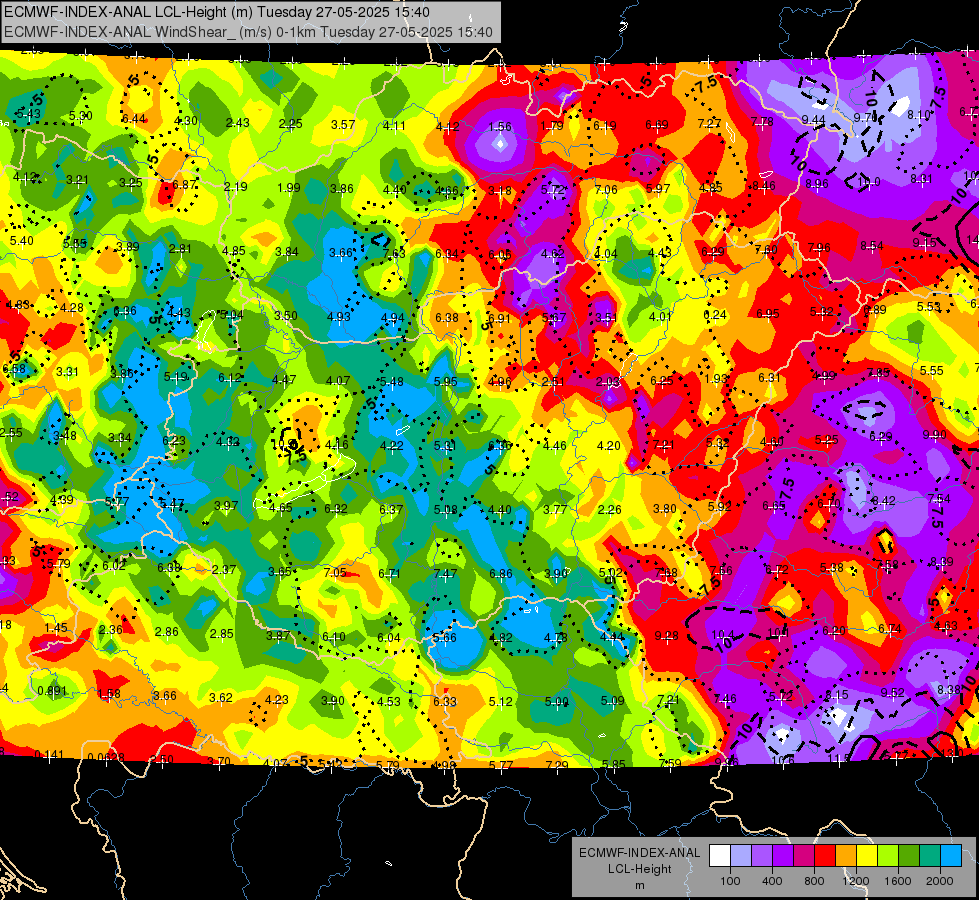Viewport: 979px width, 900px height.
Task: Click the legend scale label '1200'
Action: tap(855, 881)
